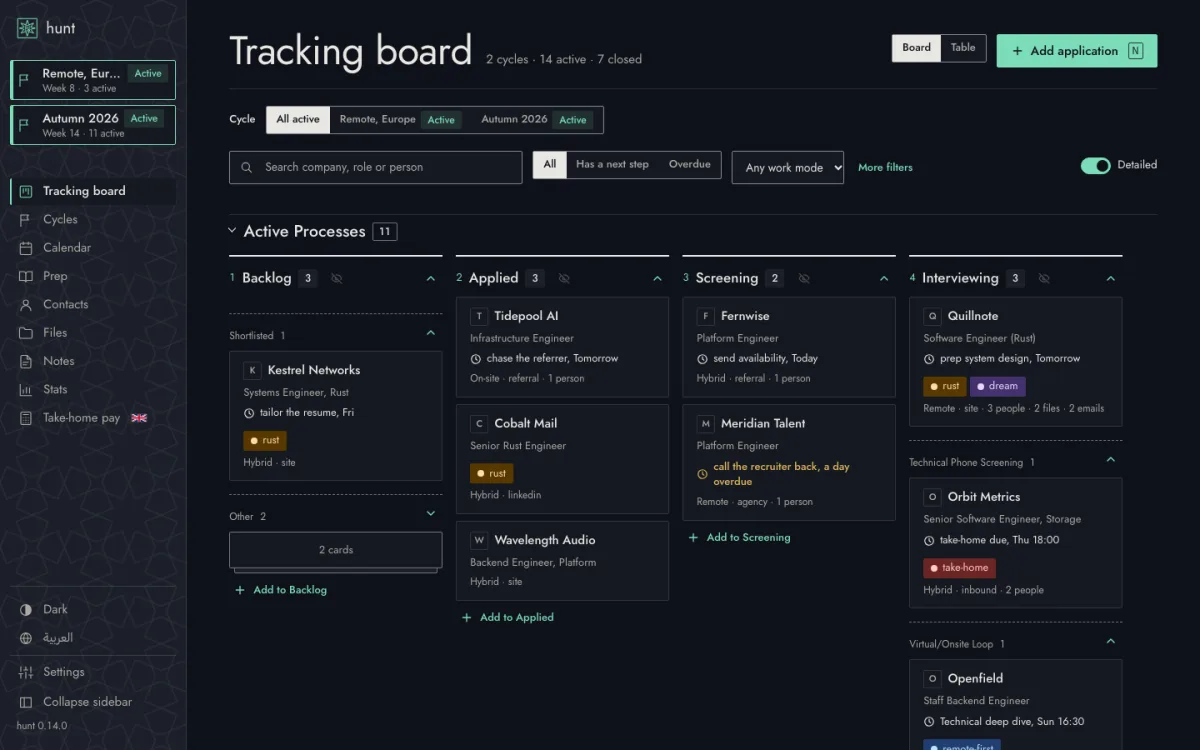Hide the Screening column with eye icon
The image size is (1200, 750).
coord(804,279)
